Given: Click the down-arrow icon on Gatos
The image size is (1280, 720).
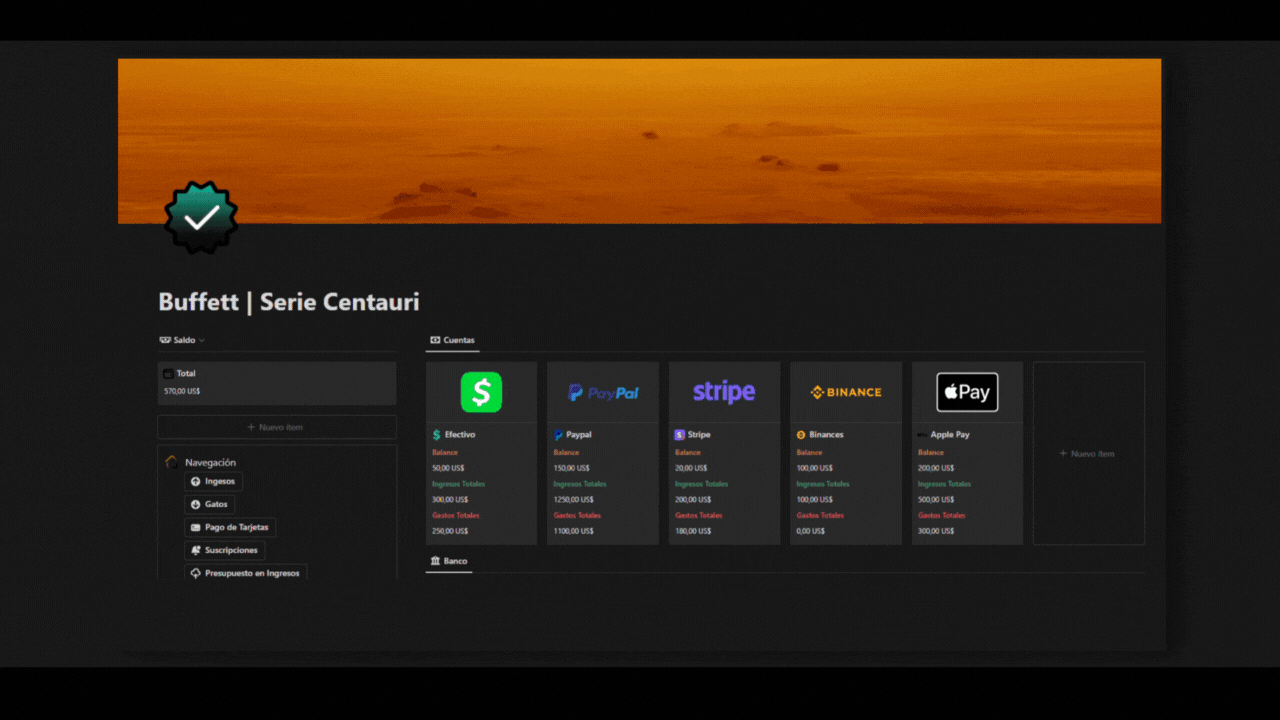Looking at the screenshot, I should tap(196, 505).
